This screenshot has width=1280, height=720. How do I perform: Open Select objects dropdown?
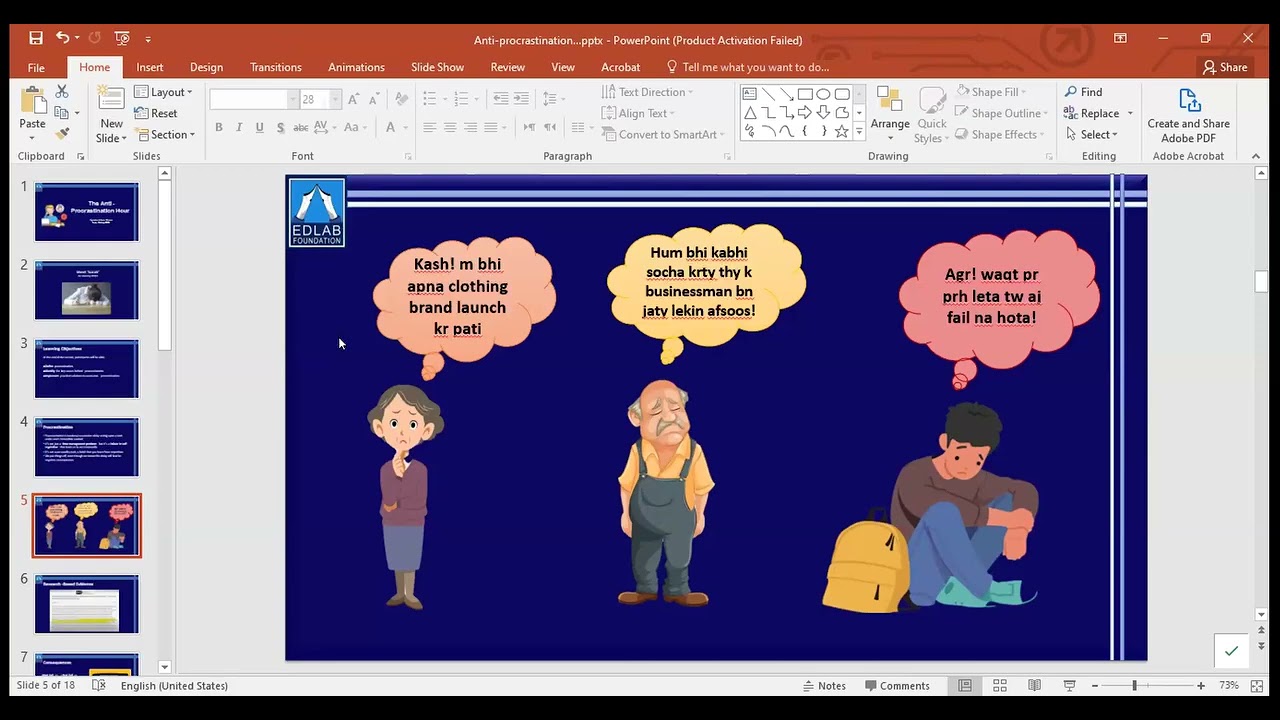tap(1093, 134)
